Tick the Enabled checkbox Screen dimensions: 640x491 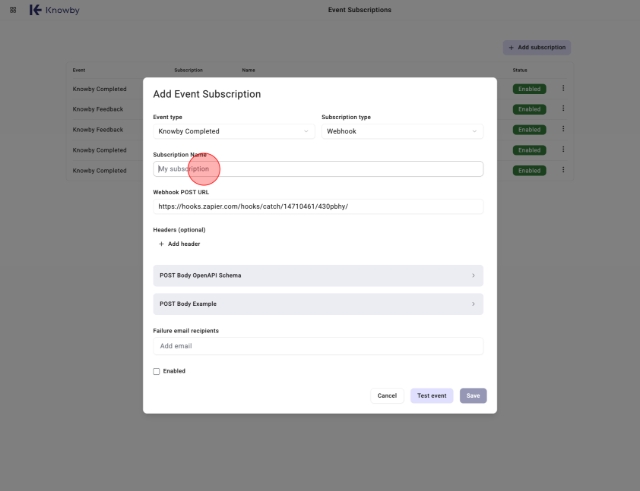156,371
